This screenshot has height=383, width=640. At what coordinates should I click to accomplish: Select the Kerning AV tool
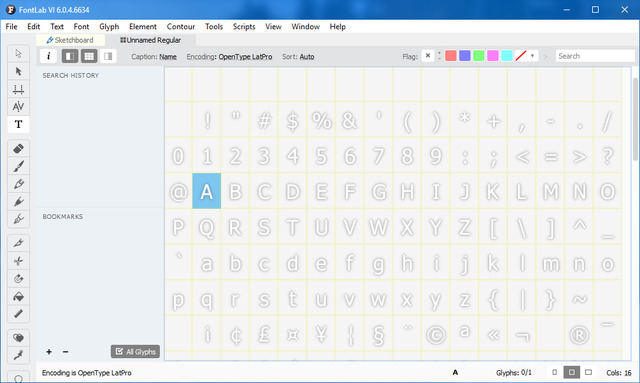tap(18, 107)
